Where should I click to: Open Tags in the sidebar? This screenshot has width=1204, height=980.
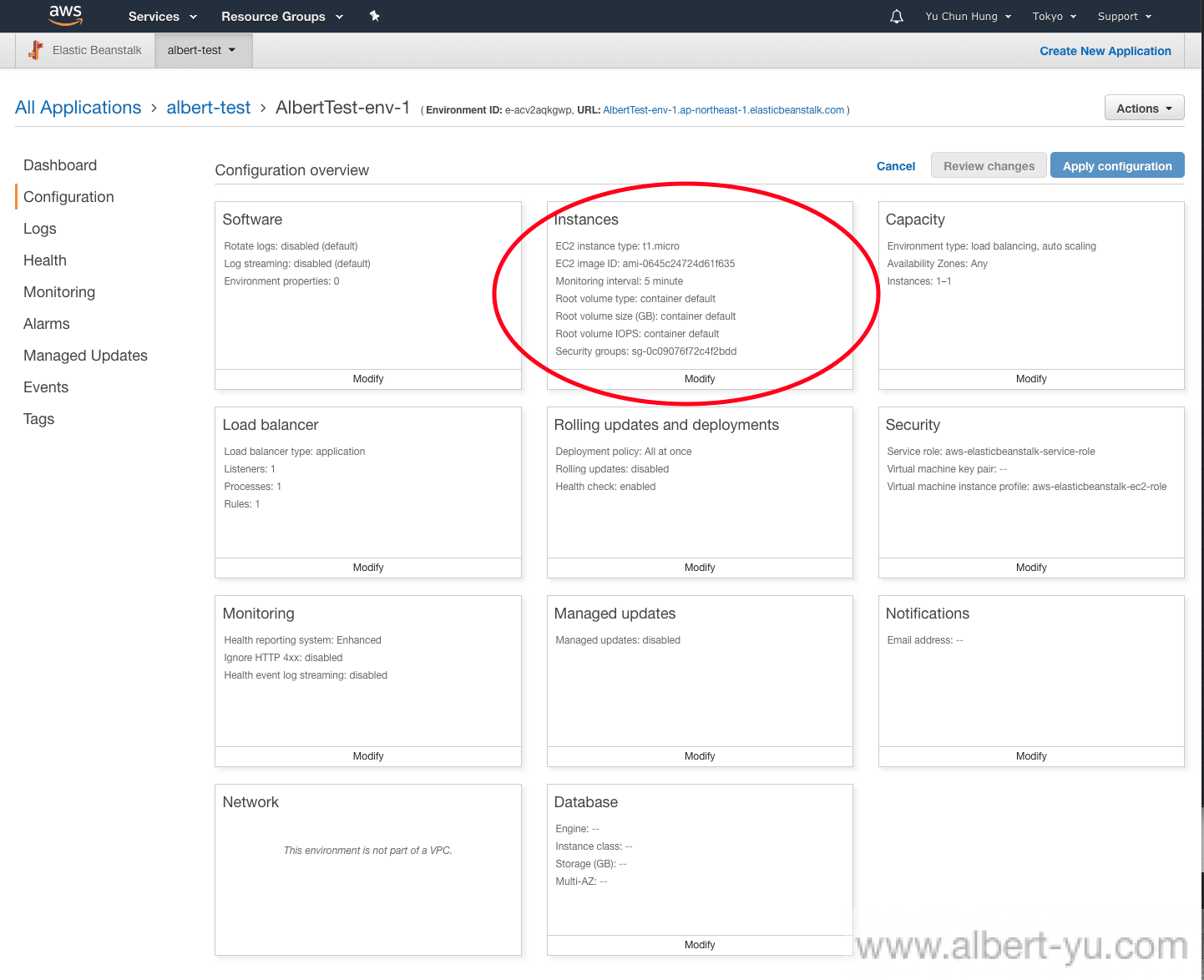[38, 419]
